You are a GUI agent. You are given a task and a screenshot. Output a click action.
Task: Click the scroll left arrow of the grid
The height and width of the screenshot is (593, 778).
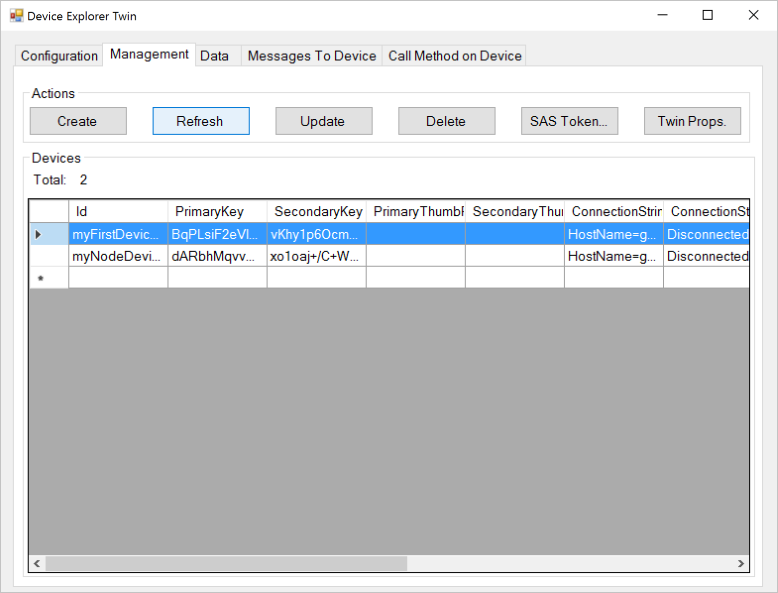(37, 563)
